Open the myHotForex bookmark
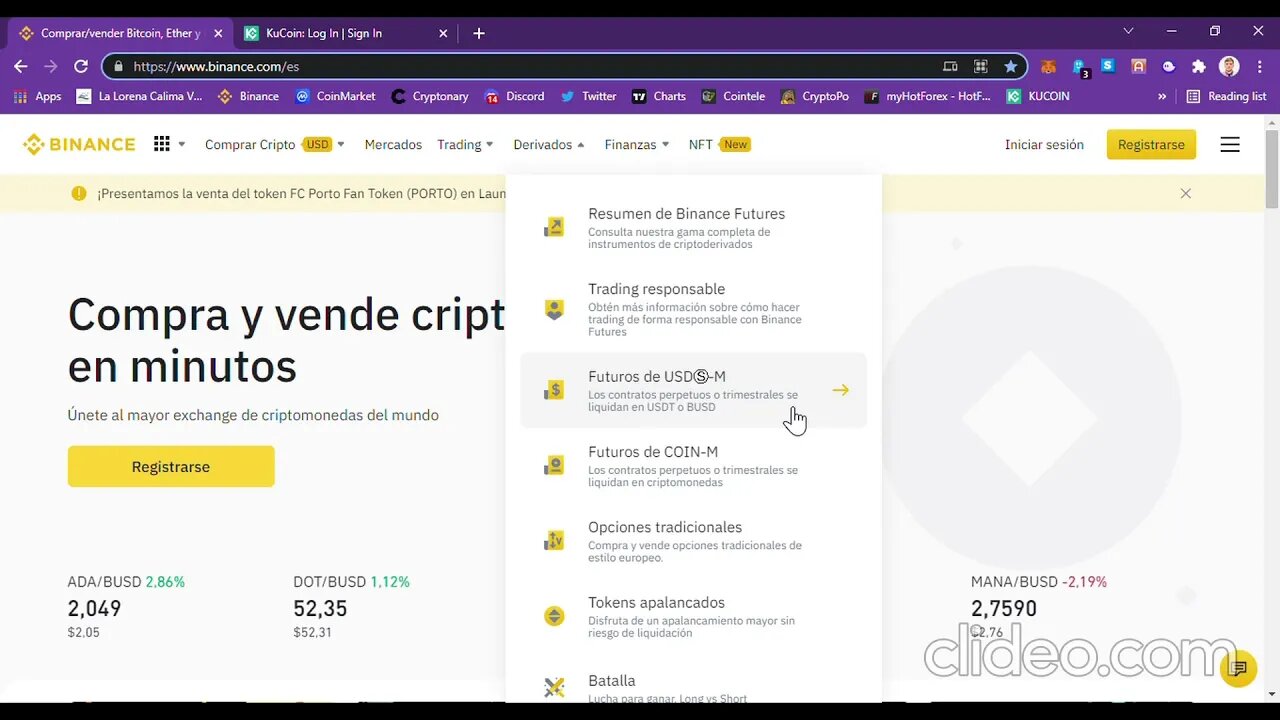 (x=927, y=96)
